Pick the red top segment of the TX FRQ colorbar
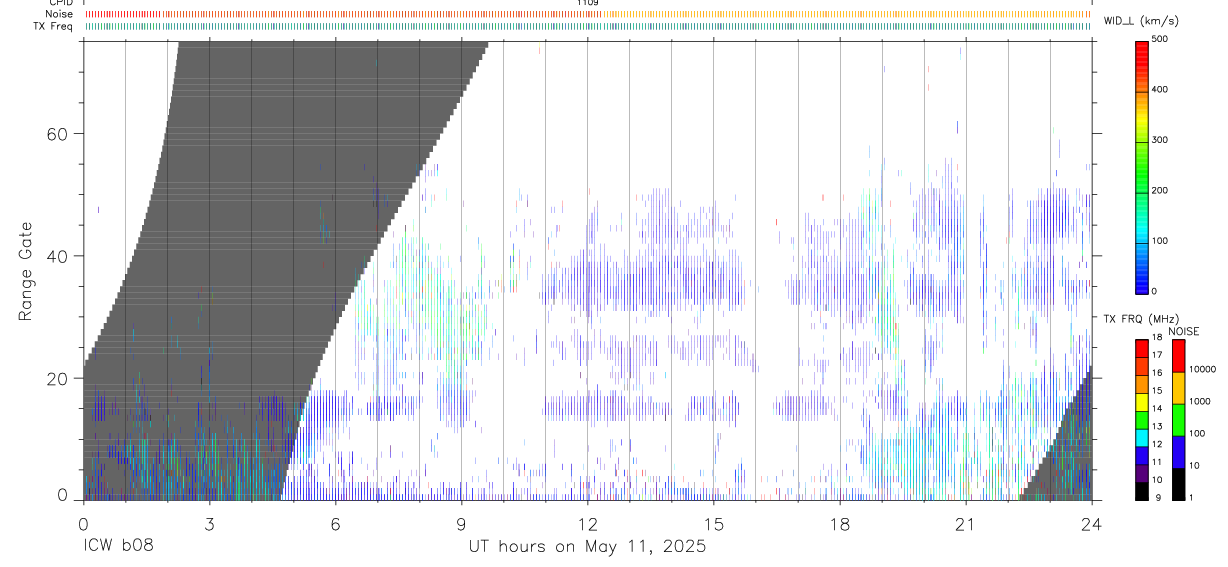The height and width of the screenshot is (567, 1228). [x=1142, y=347]
